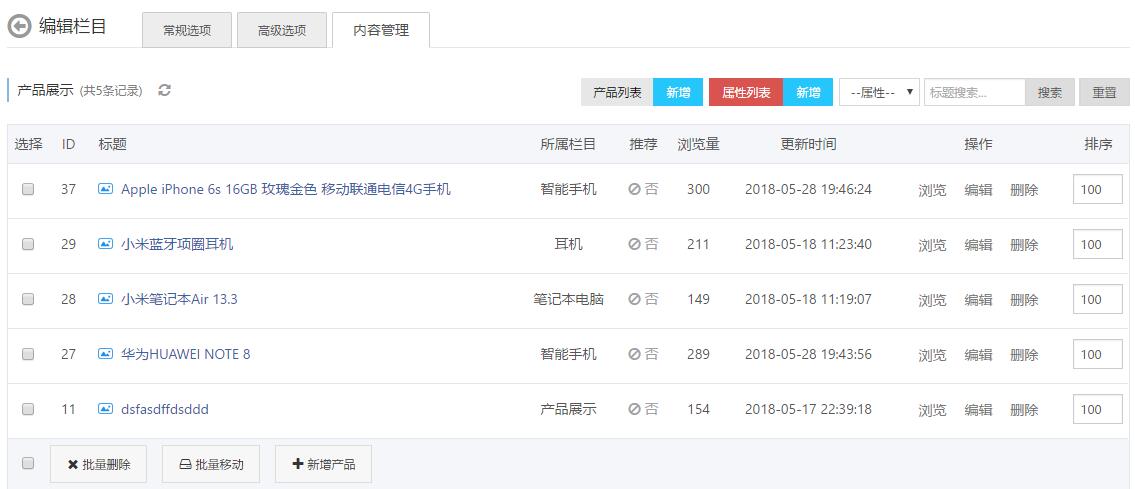
Task: Click the back arrow icon beside 编辑栏目
Action: tap(19, 27)
